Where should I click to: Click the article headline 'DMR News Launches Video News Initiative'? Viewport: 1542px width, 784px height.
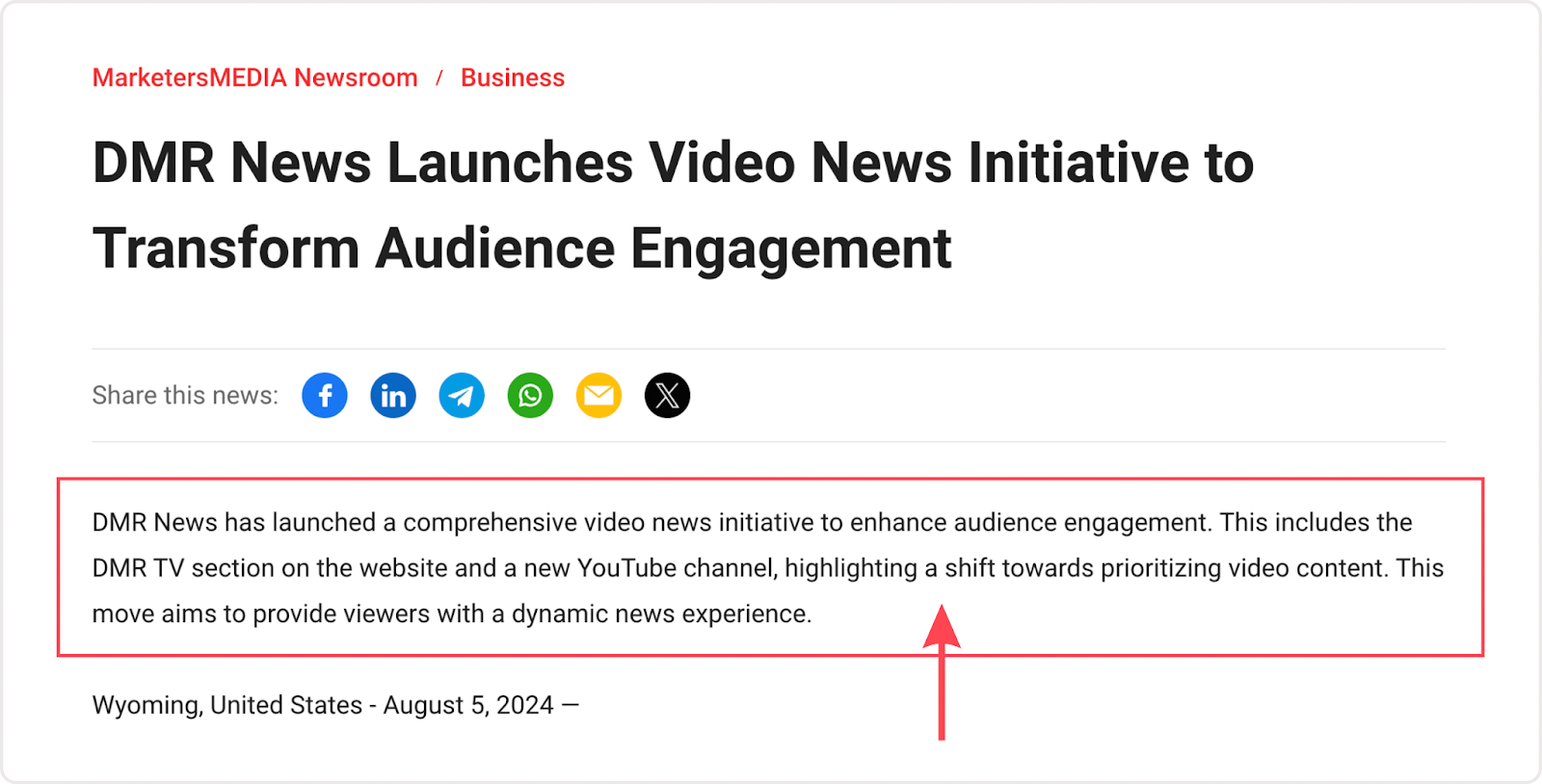coord(673,205)
